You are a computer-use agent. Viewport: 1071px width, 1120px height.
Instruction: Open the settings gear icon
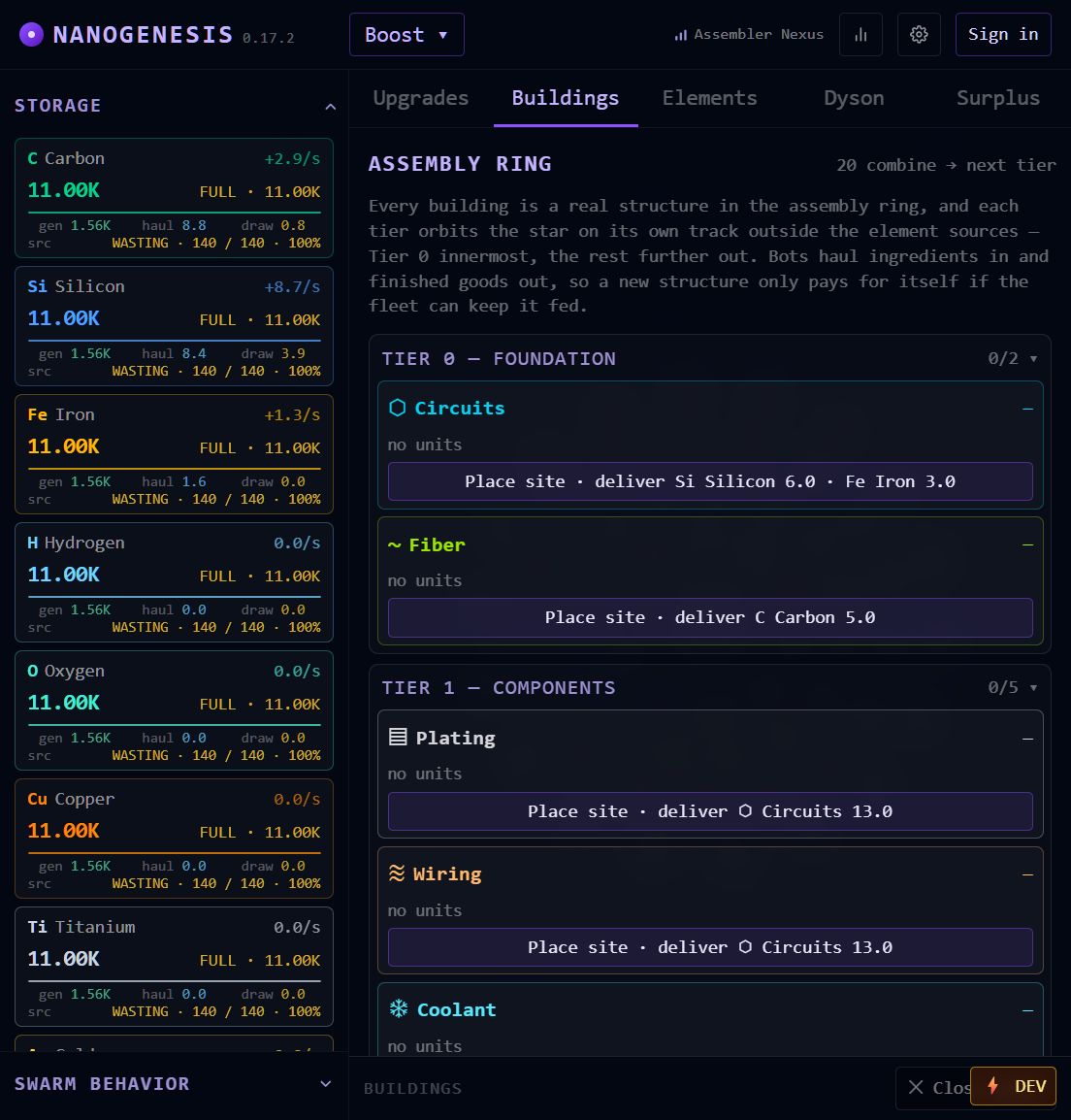point(919,34)
